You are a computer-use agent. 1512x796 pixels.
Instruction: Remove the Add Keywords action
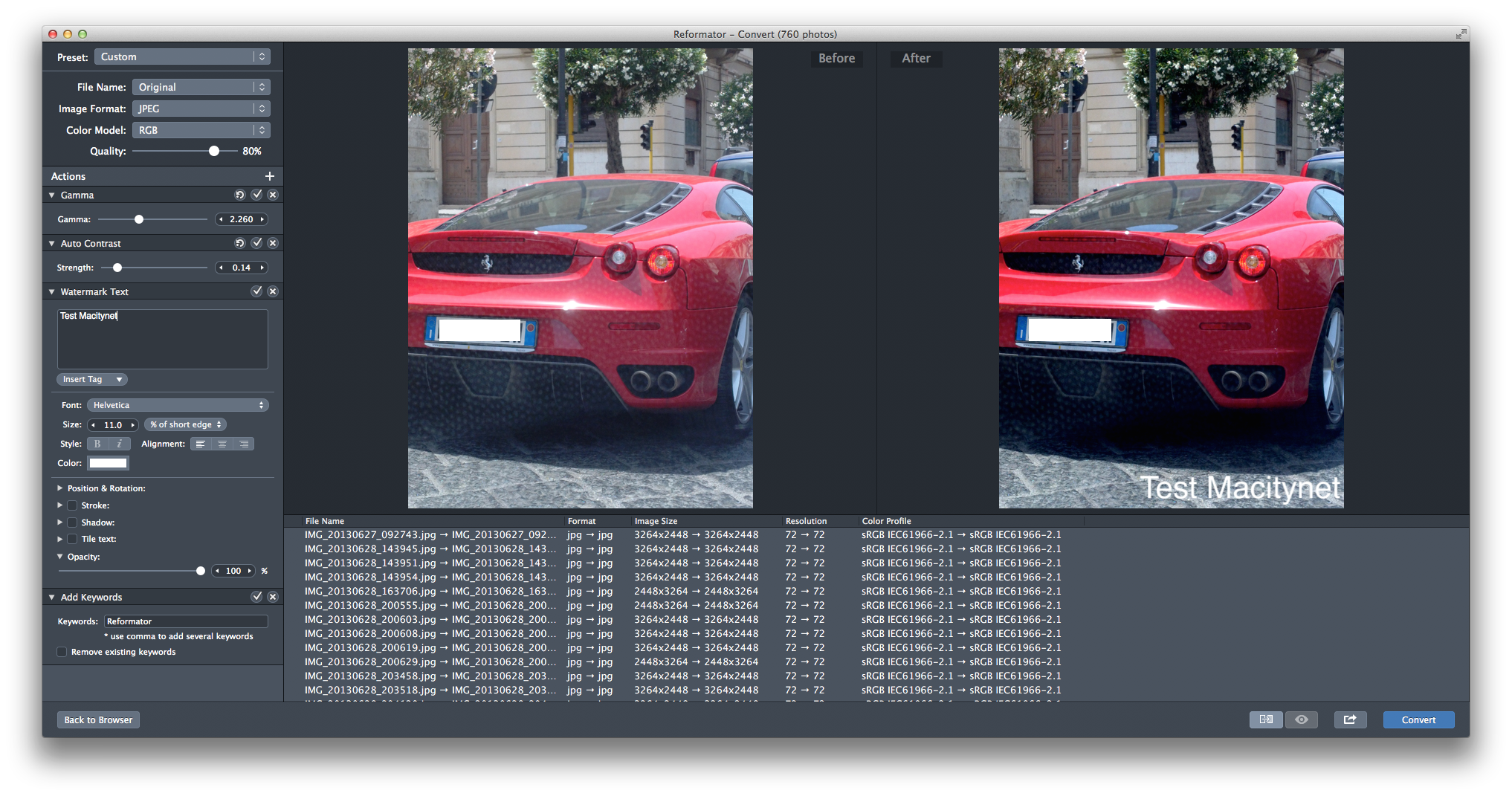coord(273,597)
